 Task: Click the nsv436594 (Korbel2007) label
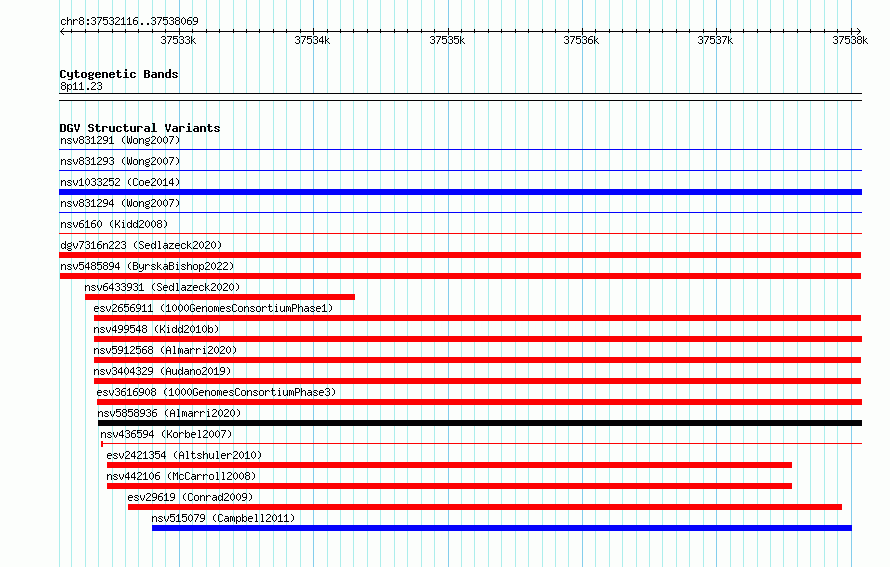[166, 434]
